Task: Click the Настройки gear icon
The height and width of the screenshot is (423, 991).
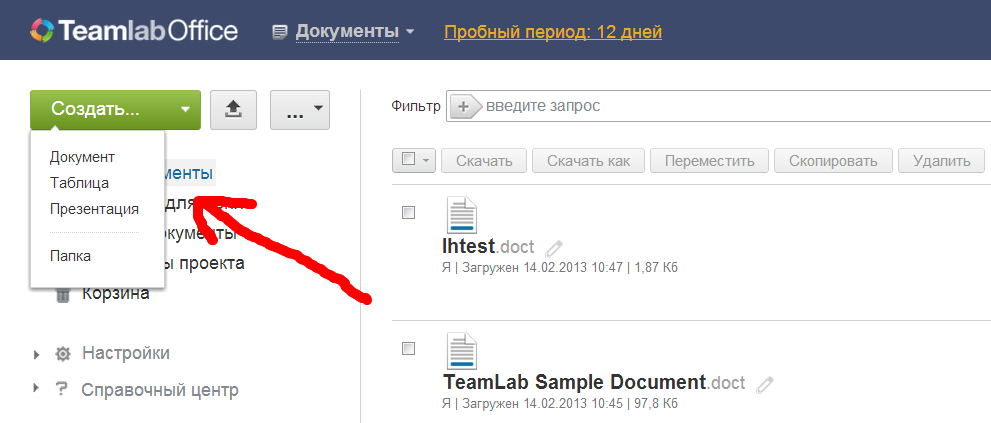Action: click(x=63, y=353)
